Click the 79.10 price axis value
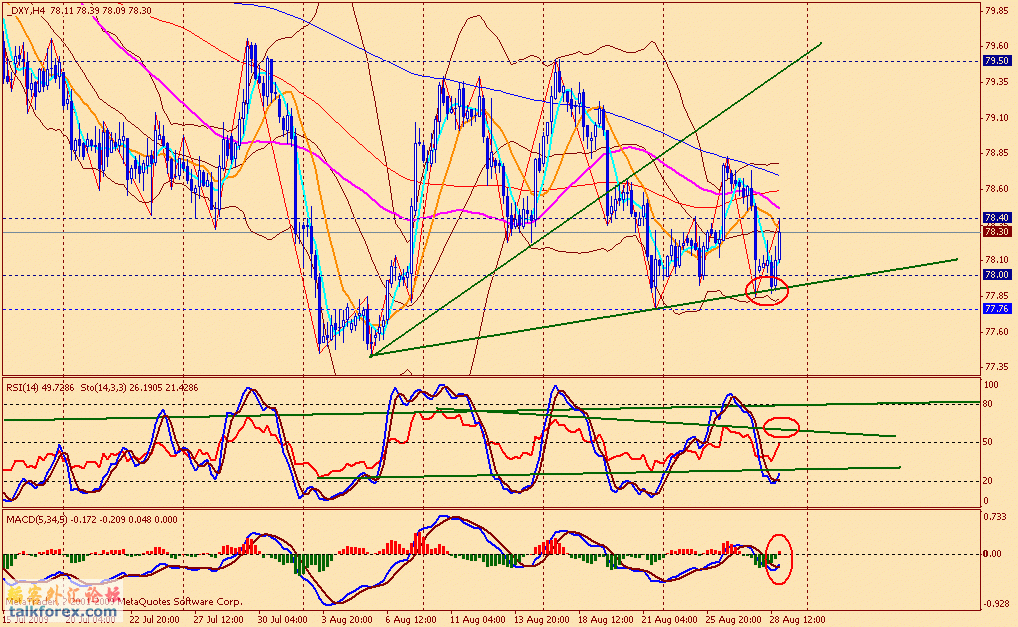1018x627 pixels. click(x=997, y=117)
